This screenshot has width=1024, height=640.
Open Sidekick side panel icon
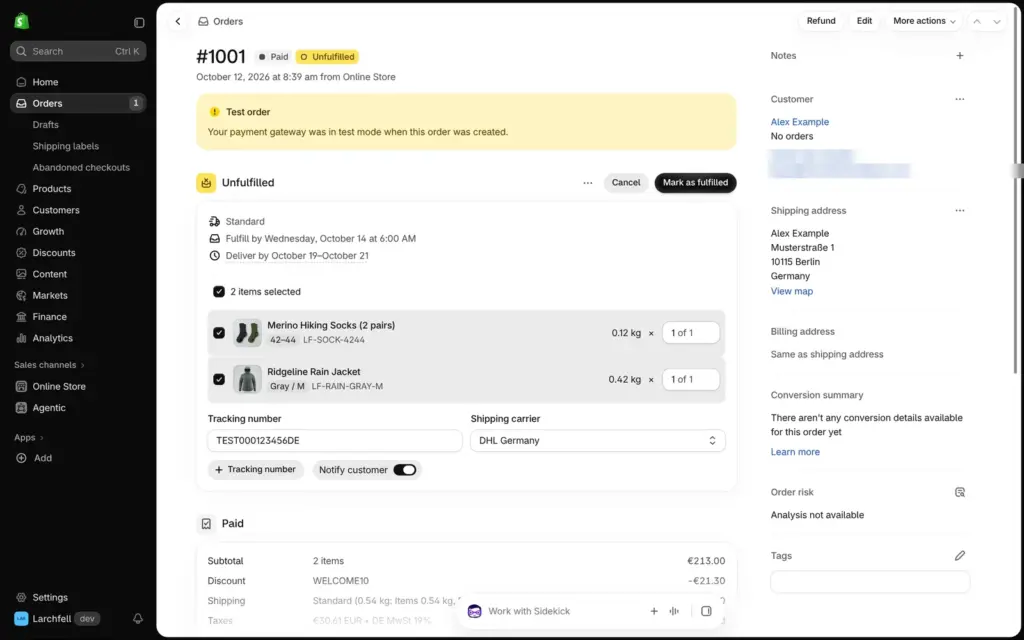pos(706,611)
